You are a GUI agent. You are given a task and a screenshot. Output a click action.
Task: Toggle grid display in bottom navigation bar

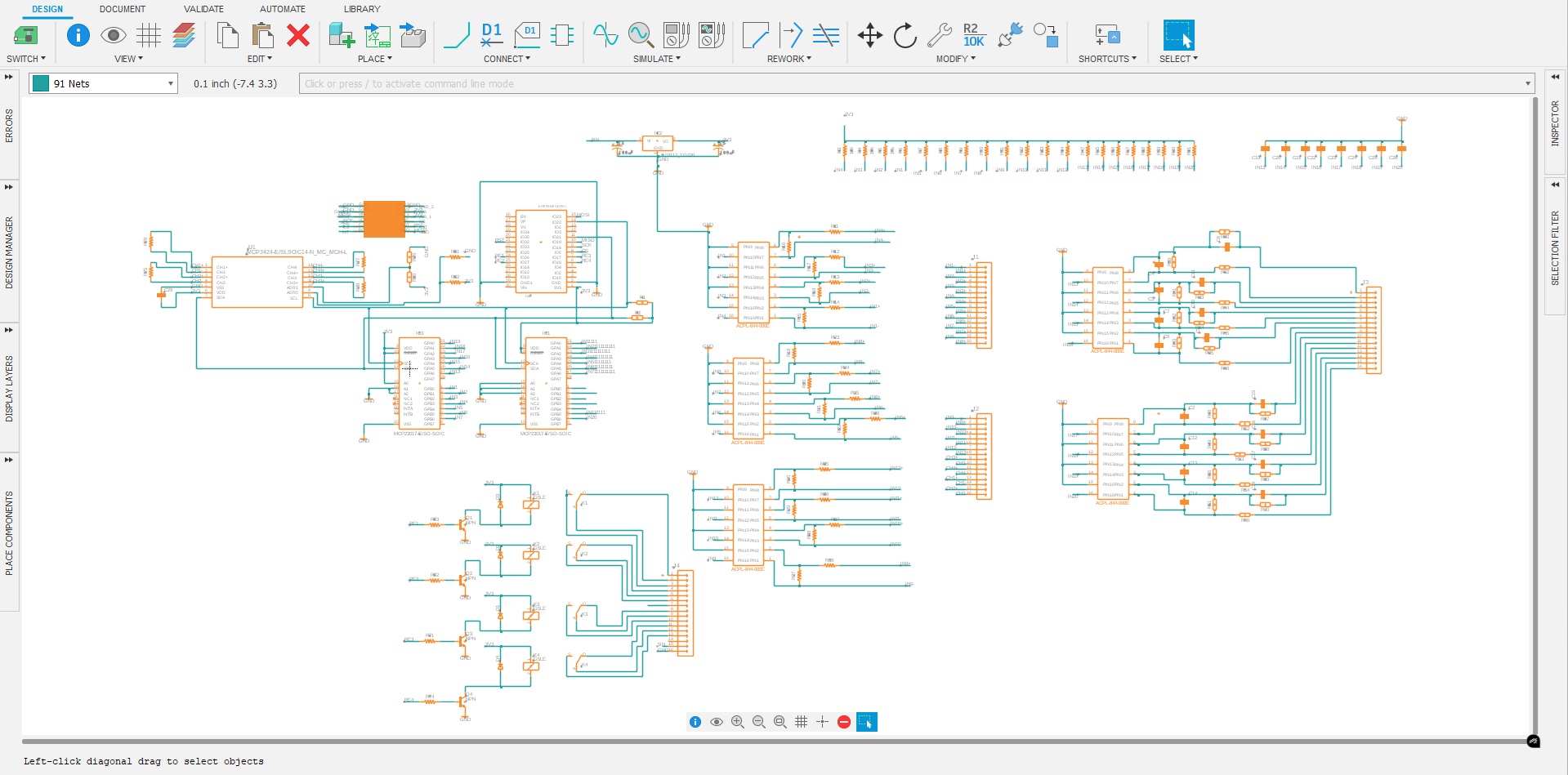coord(802,722)
